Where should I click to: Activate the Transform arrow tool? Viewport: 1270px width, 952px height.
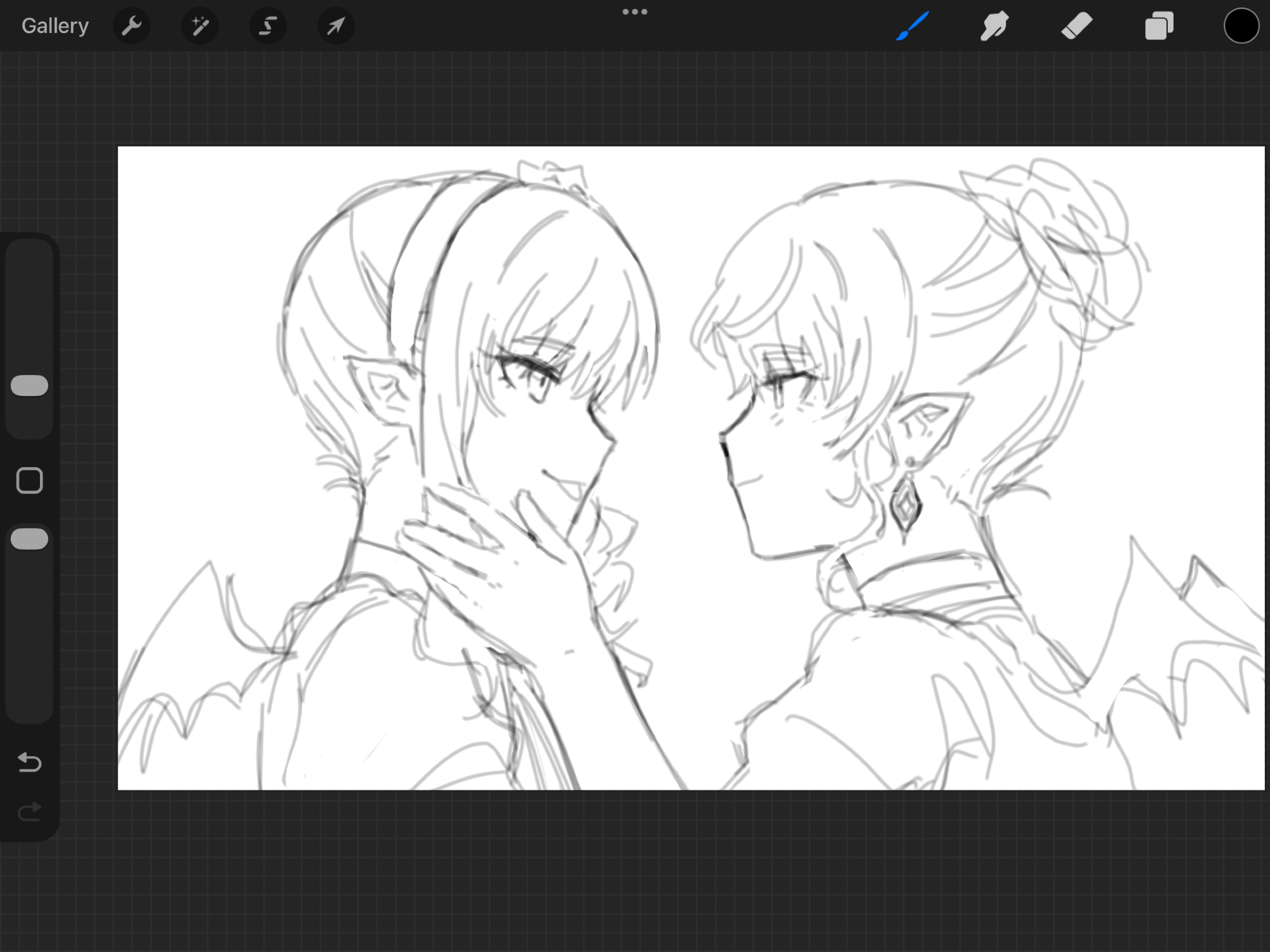tap(336, 26)
